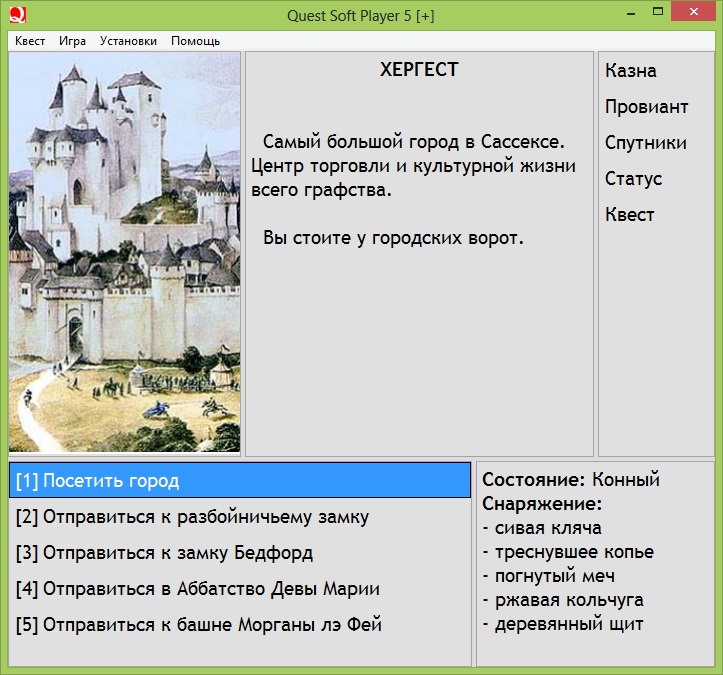
Task: Choose Отправиться к замку Бедфорд
Action: [240, 552]
